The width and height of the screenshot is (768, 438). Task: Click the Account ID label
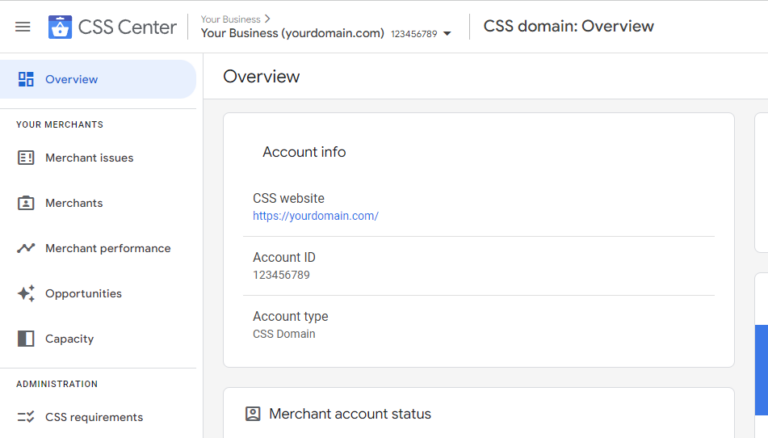pos(284,257)
